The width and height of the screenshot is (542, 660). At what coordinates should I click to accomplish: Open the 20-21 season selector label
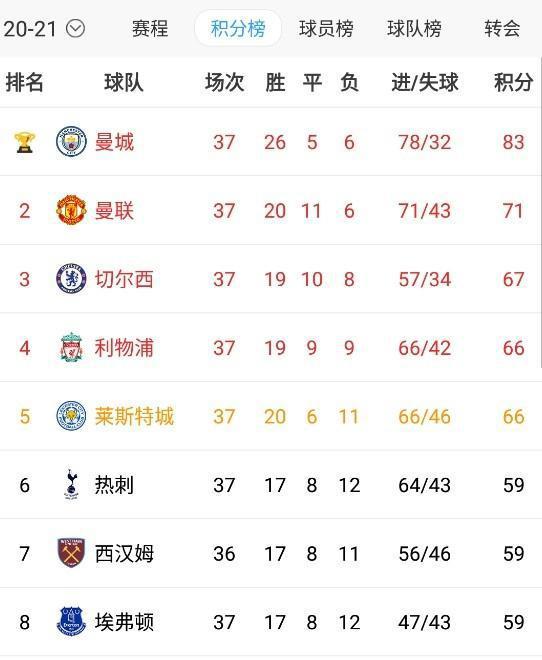(29, 29)
